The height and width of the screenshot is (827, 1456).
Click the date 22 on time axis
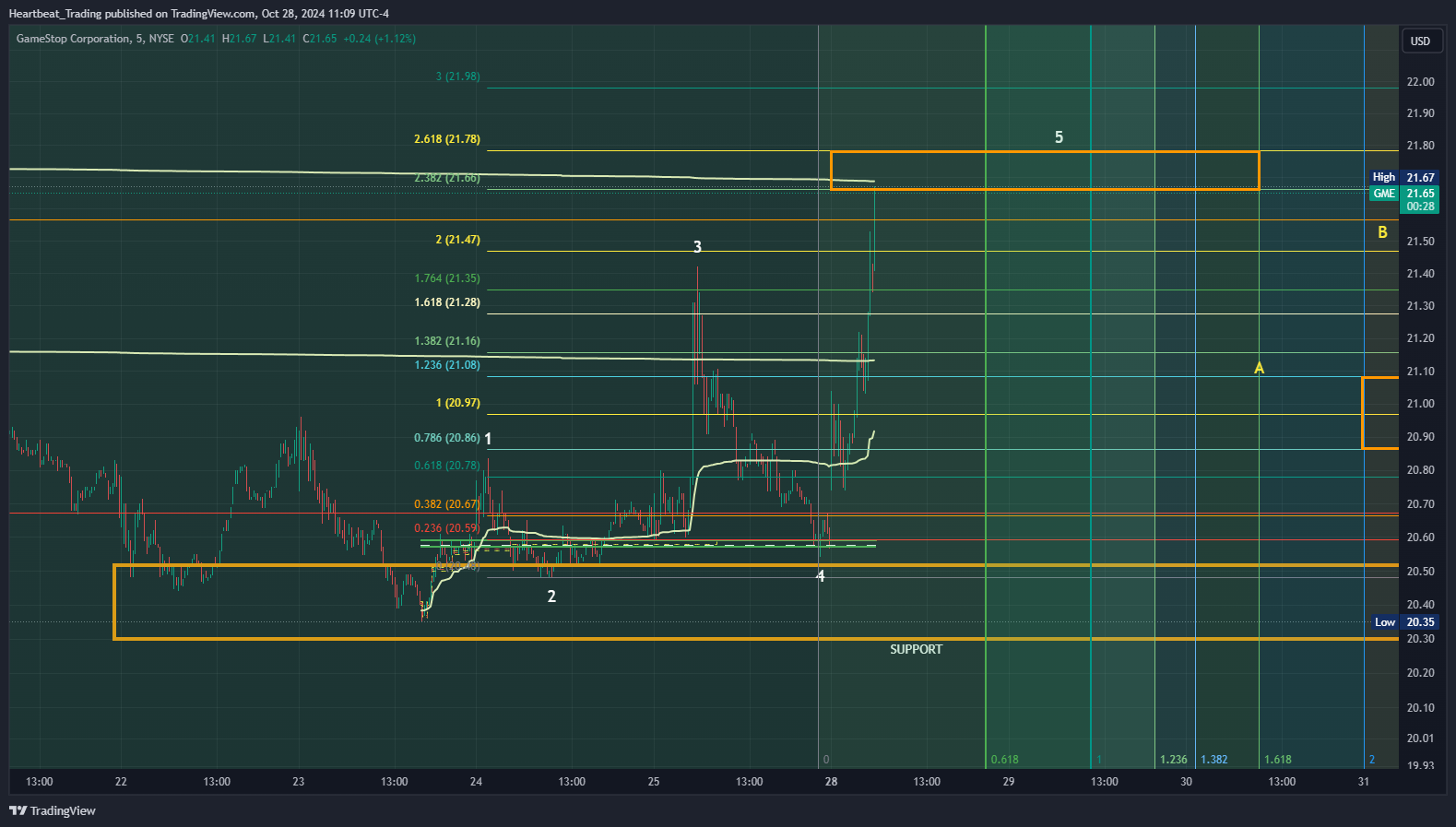click(121, 782)
